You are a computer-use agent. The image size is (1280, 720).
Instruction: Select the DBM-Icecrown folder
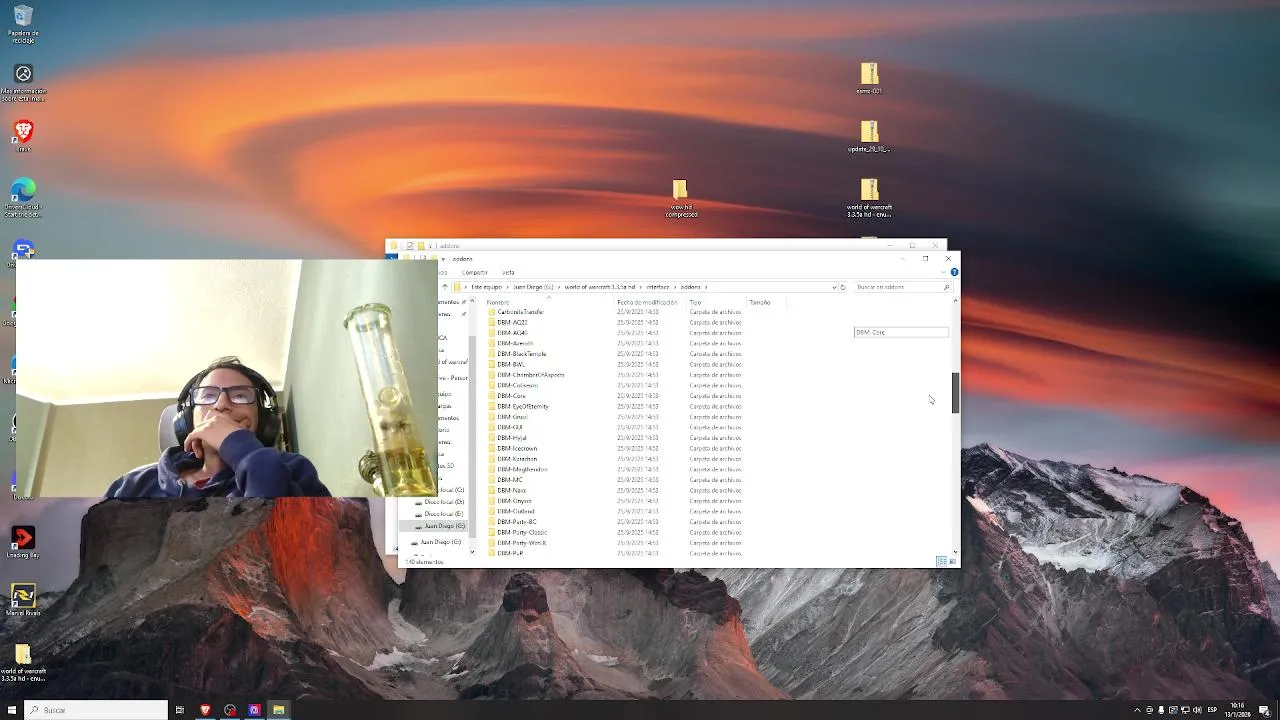[517, 448]
